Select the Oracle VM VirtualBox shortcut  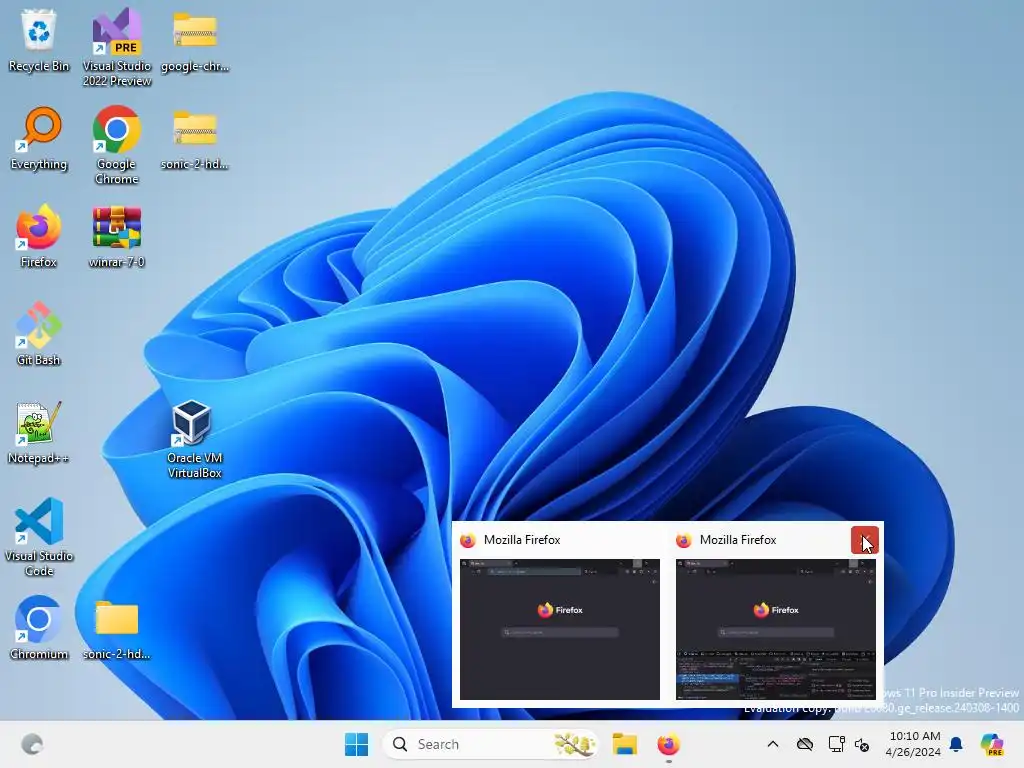pos(195,439)
